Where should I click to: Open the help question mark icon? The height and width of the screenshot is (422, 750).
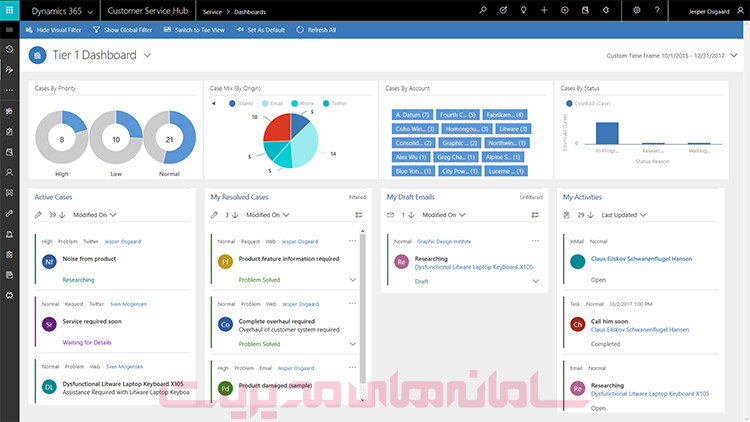pyautogui.click(x=657, y=10)
